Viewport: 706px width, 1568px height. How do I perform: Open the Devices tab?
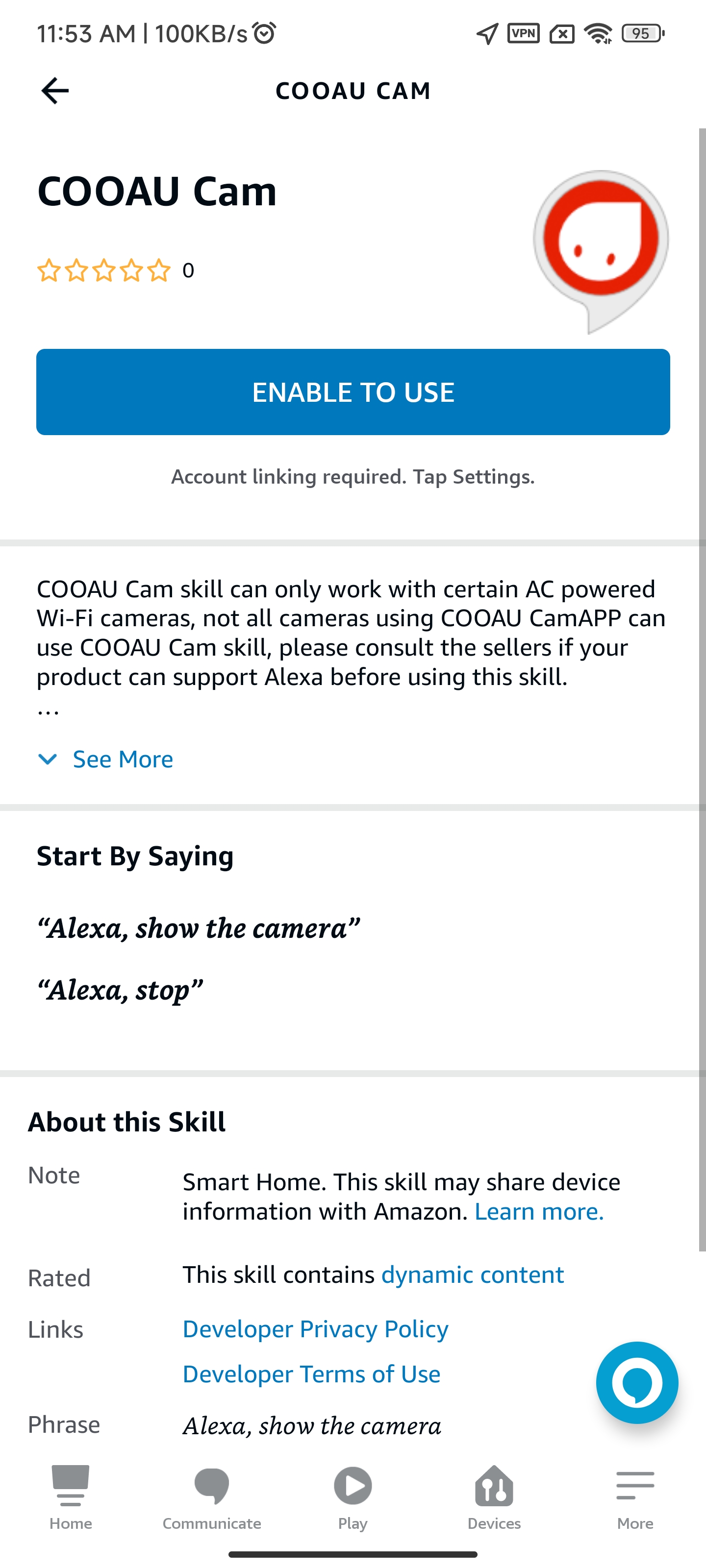[494, 1497]
